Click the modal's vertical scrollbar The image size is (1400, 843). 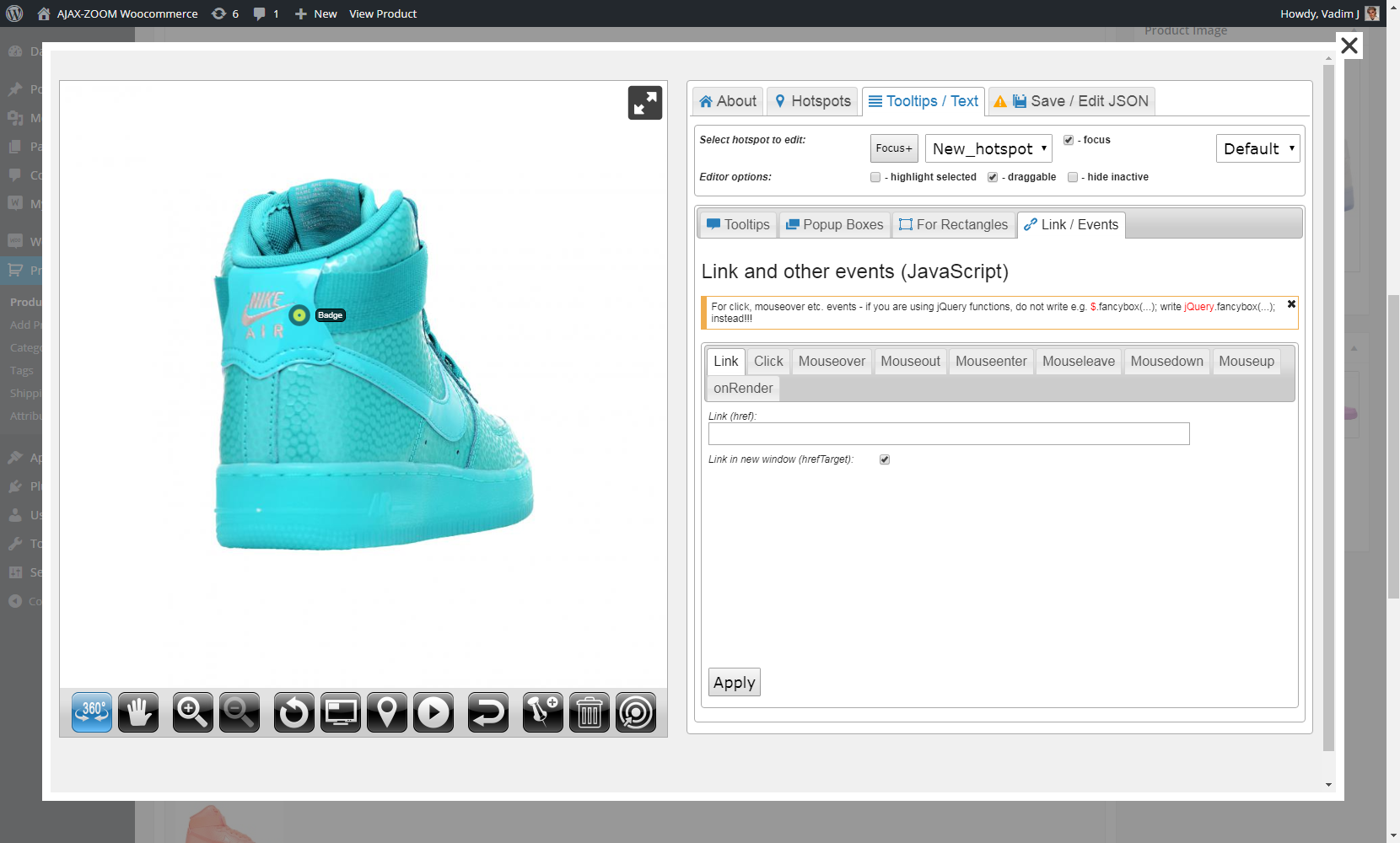(x=1328, y=407)
